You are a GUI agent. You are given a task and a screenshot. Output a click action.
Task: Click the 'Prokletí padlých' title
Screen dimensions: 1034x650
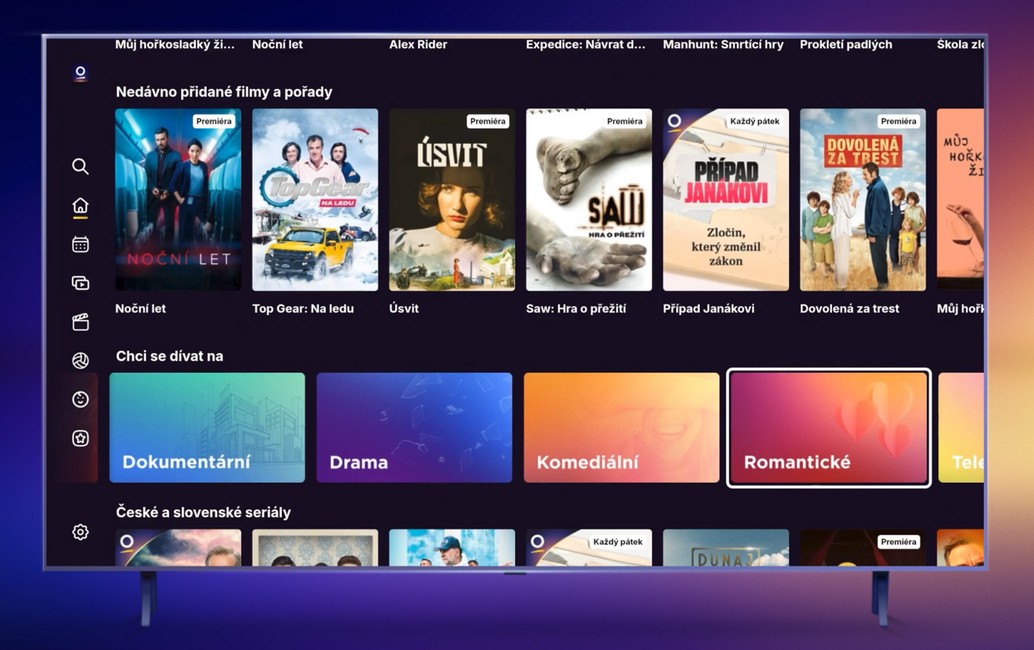click(x=846, y=45)
